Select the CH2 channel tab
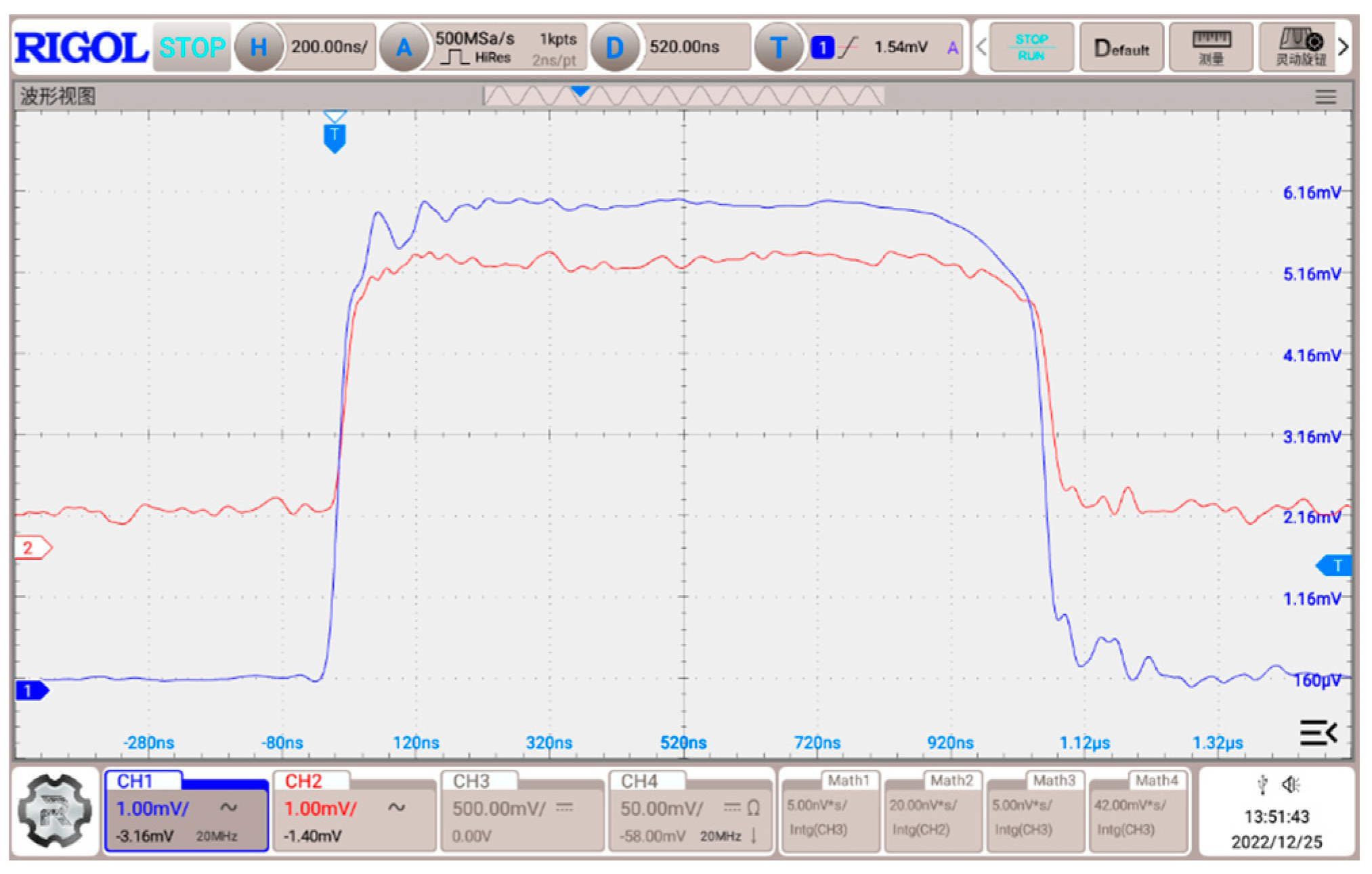Viewport: 1372px width, 874px height. pyautogui.click(x=303, y=781)
